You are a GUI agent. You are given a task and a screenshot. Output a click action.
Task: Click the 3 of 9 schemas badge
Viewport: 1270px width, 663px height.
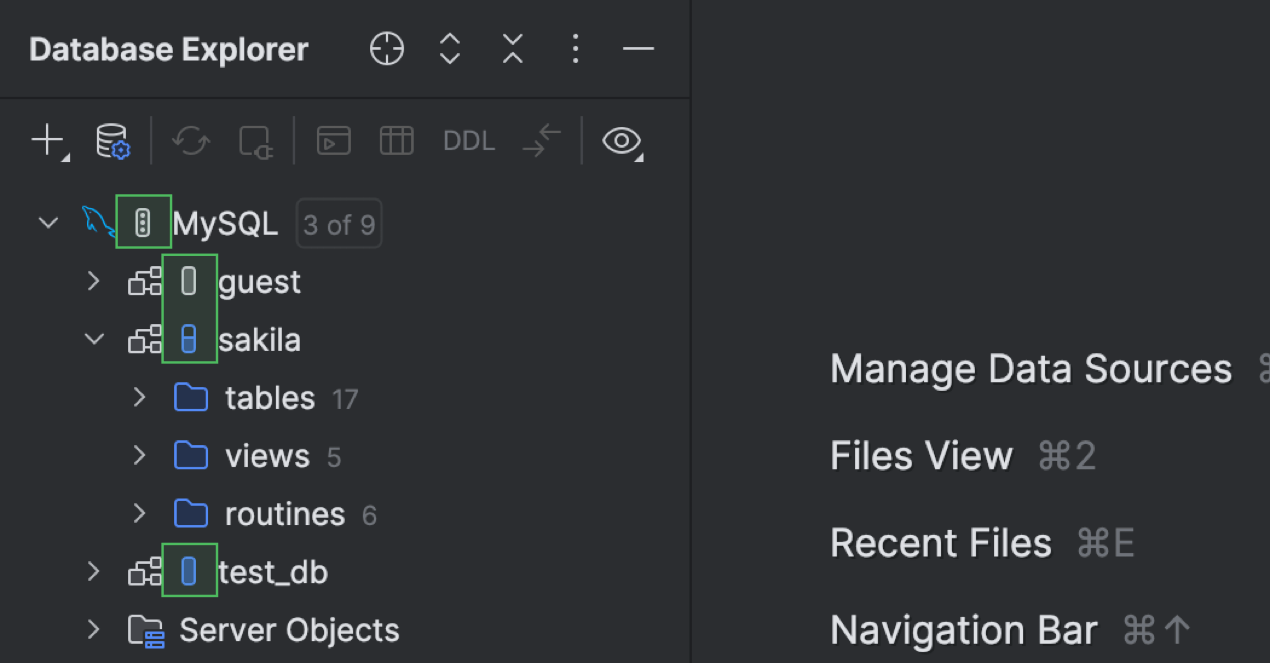(339, 224)
